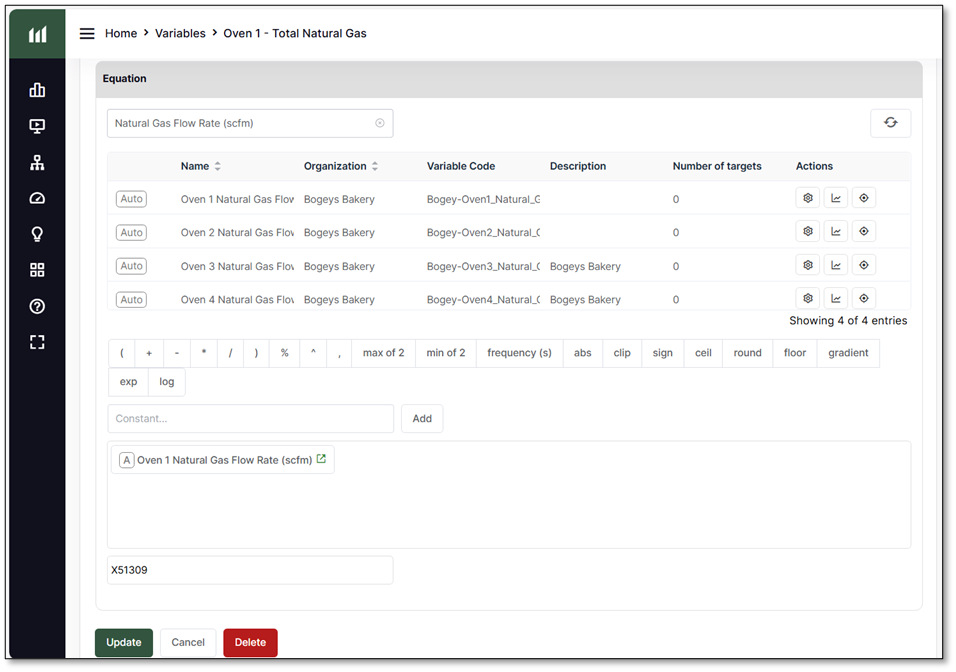Open the hierarchy tree sidebar icon
This screenshot has width=956, height=672.
pyautogui.click(x=37, y=162)
